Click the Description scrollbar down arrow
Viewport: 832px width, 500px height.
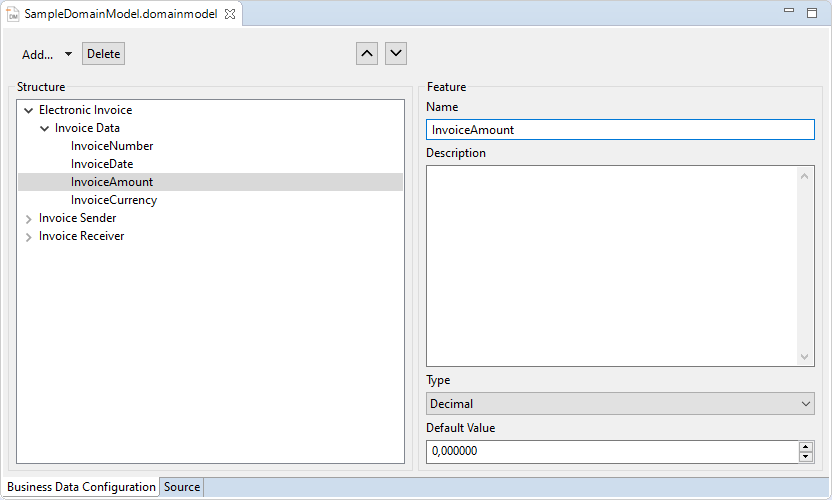coord(806,357)
